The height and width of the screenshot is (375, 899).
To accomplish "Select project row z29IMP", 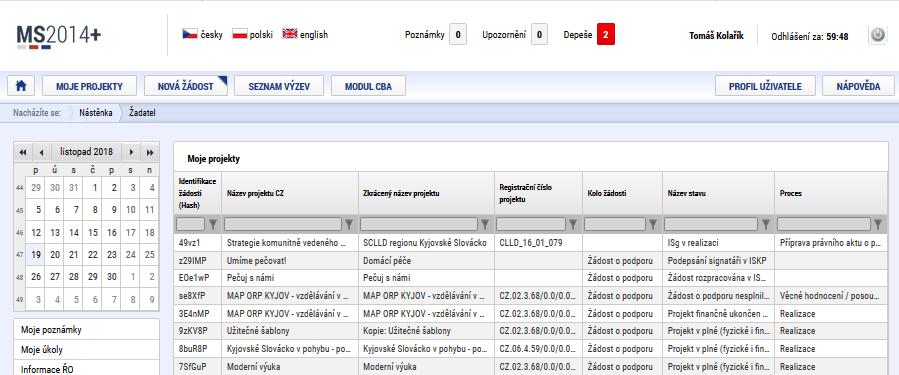I will pos(531,260).
